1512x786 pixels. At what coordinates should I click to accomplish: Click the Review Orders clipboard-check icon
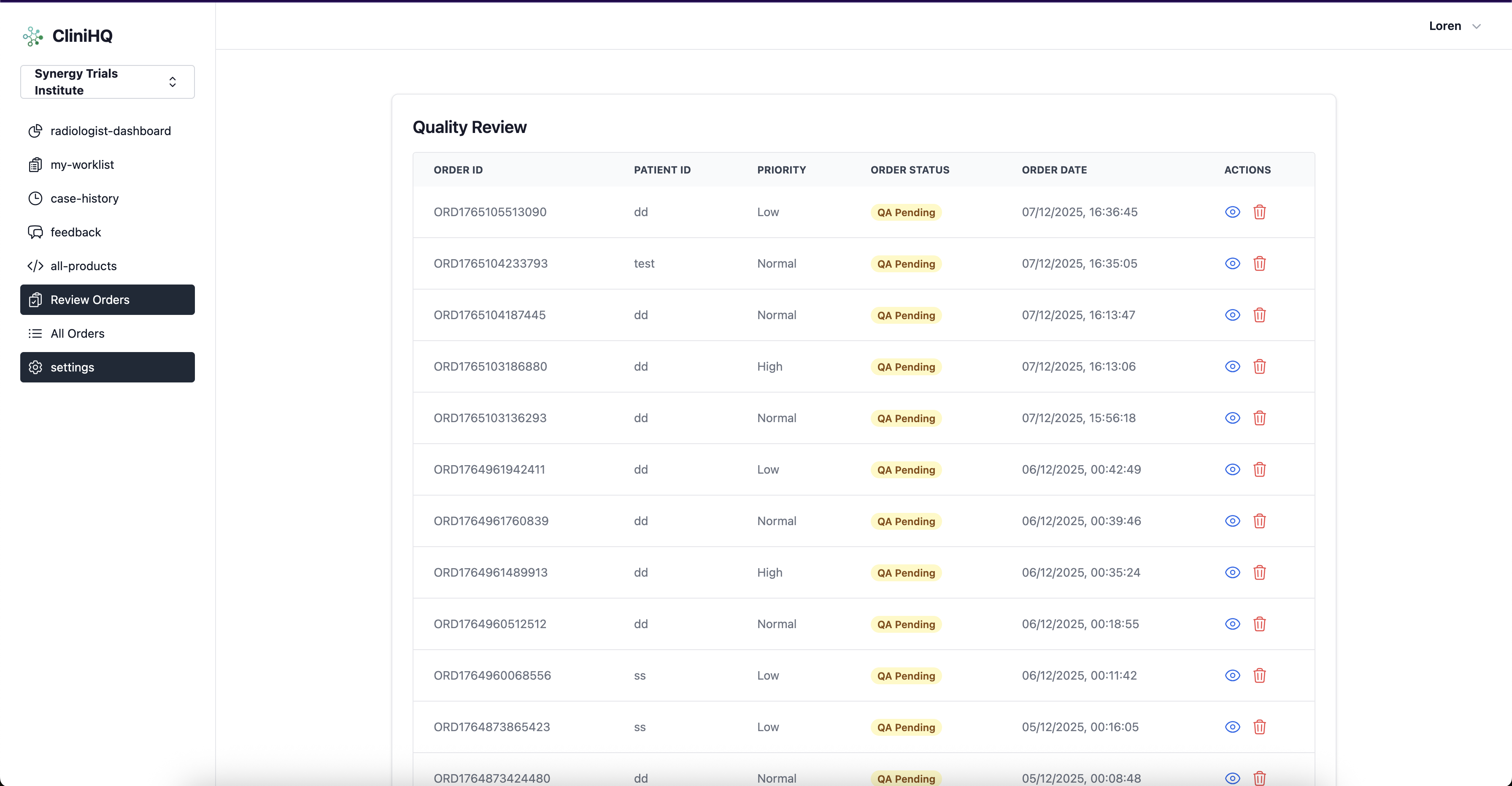point(36,300)
